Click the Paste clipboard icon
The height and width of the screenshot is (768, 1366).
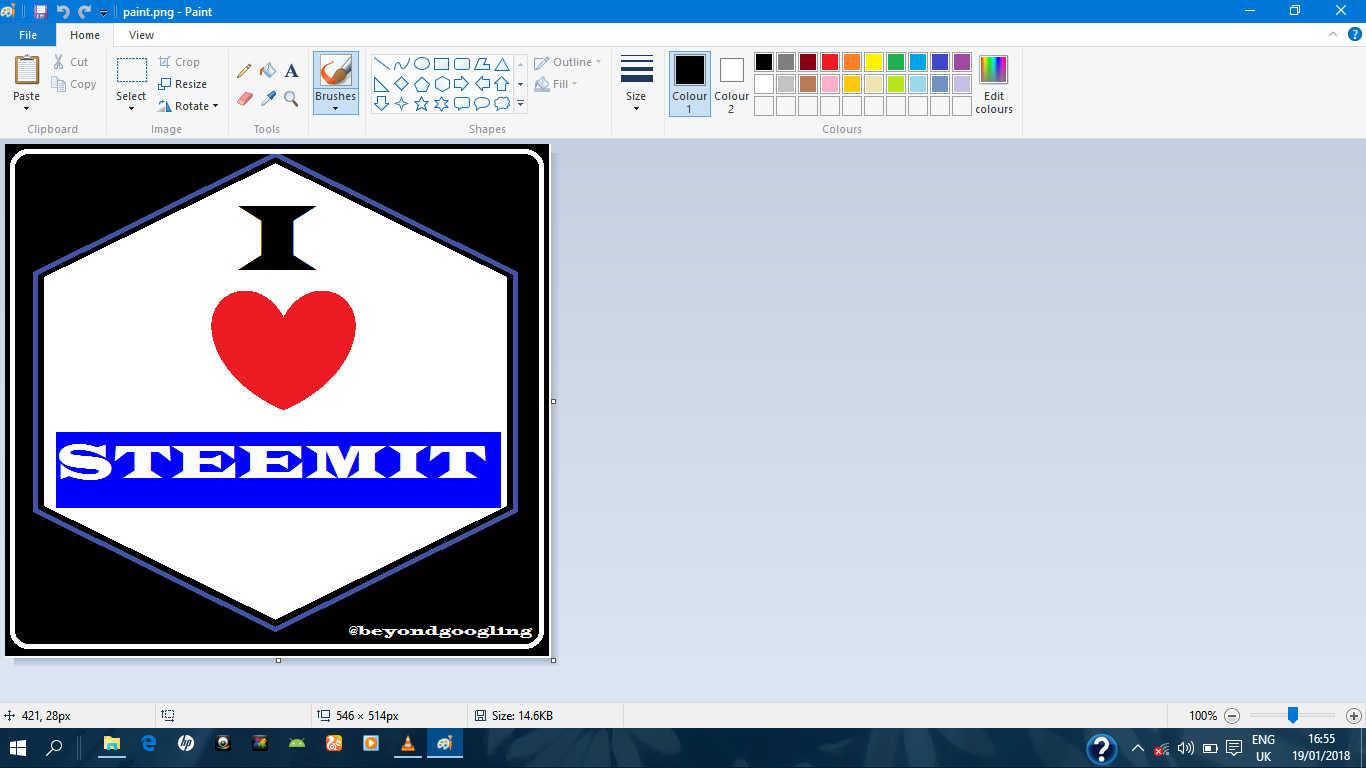[x=27, y=71]
